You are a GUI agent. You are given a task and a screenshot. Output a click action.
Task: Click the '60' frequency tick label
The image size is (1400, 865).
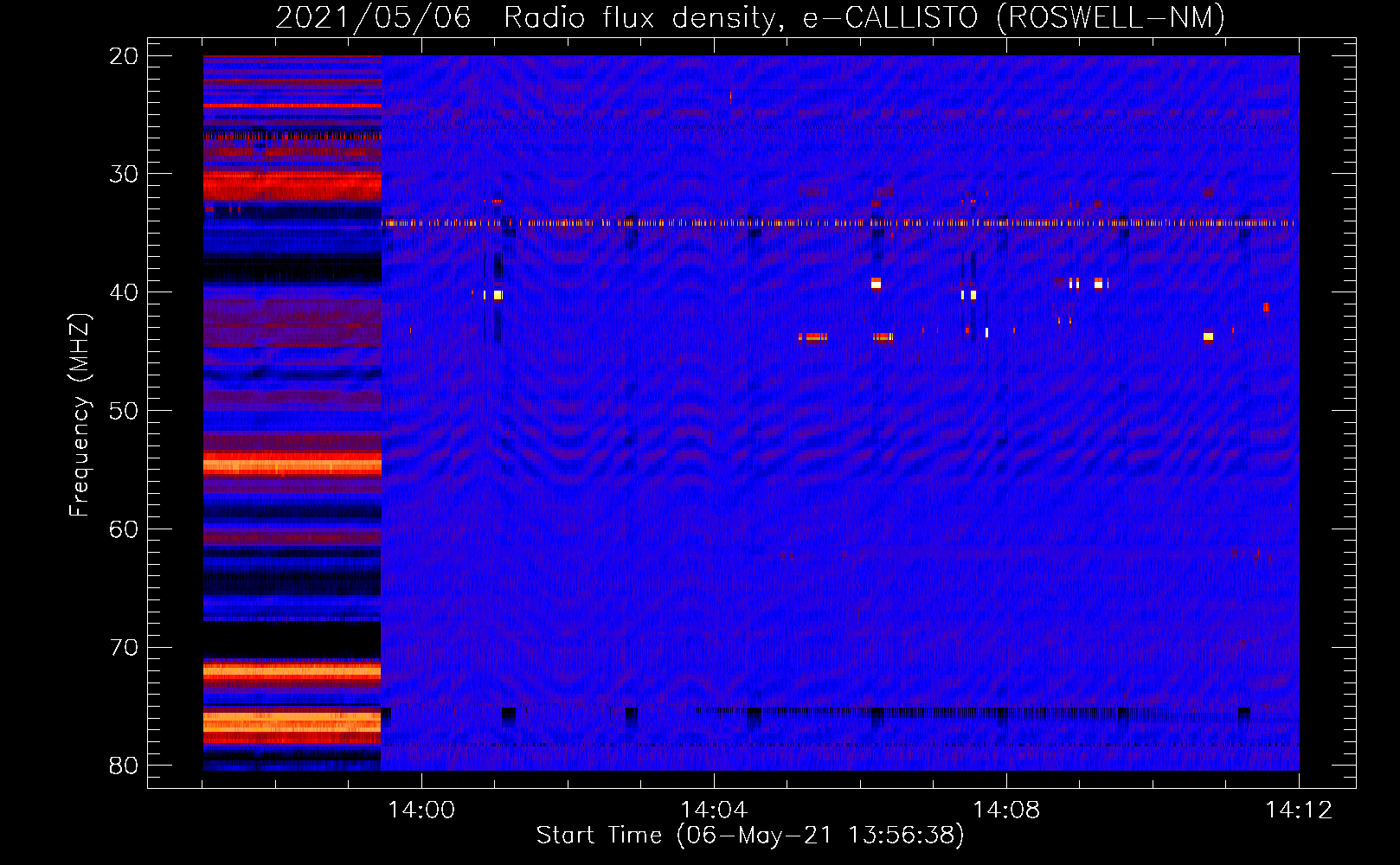click(x=124, y=529)
